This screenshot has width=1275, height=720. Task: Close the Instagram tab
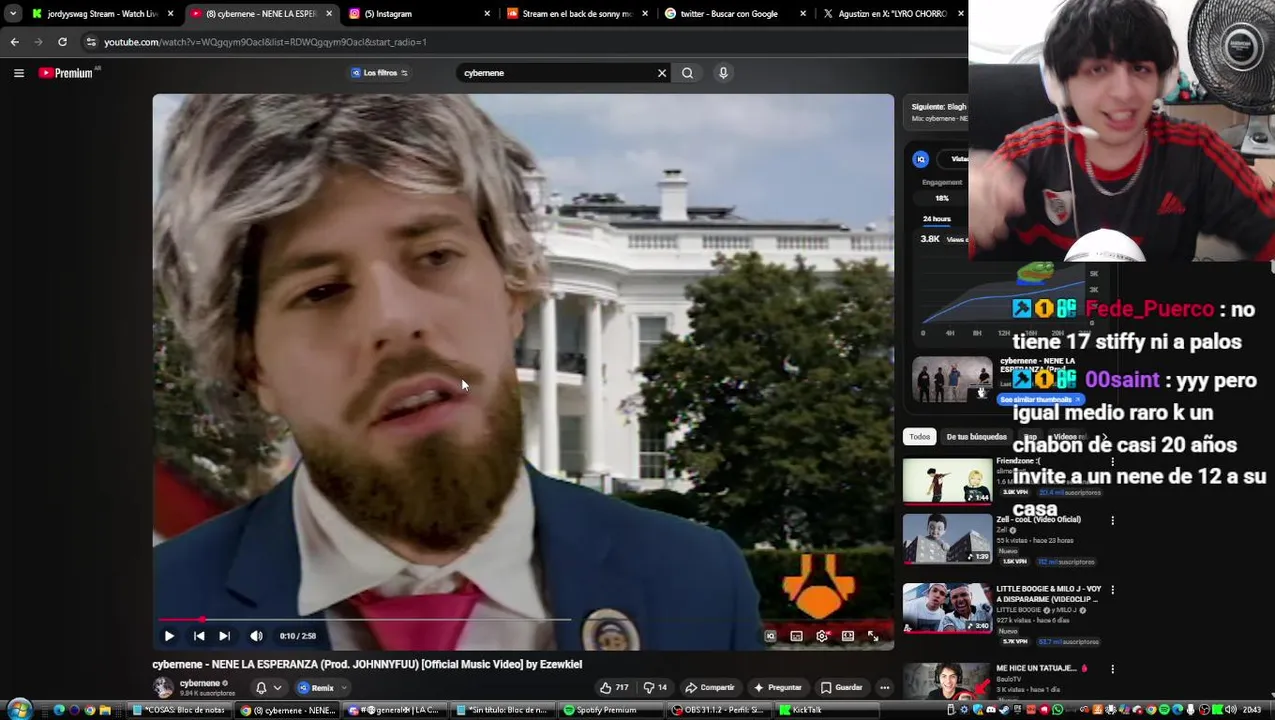(x=487, y=14)
